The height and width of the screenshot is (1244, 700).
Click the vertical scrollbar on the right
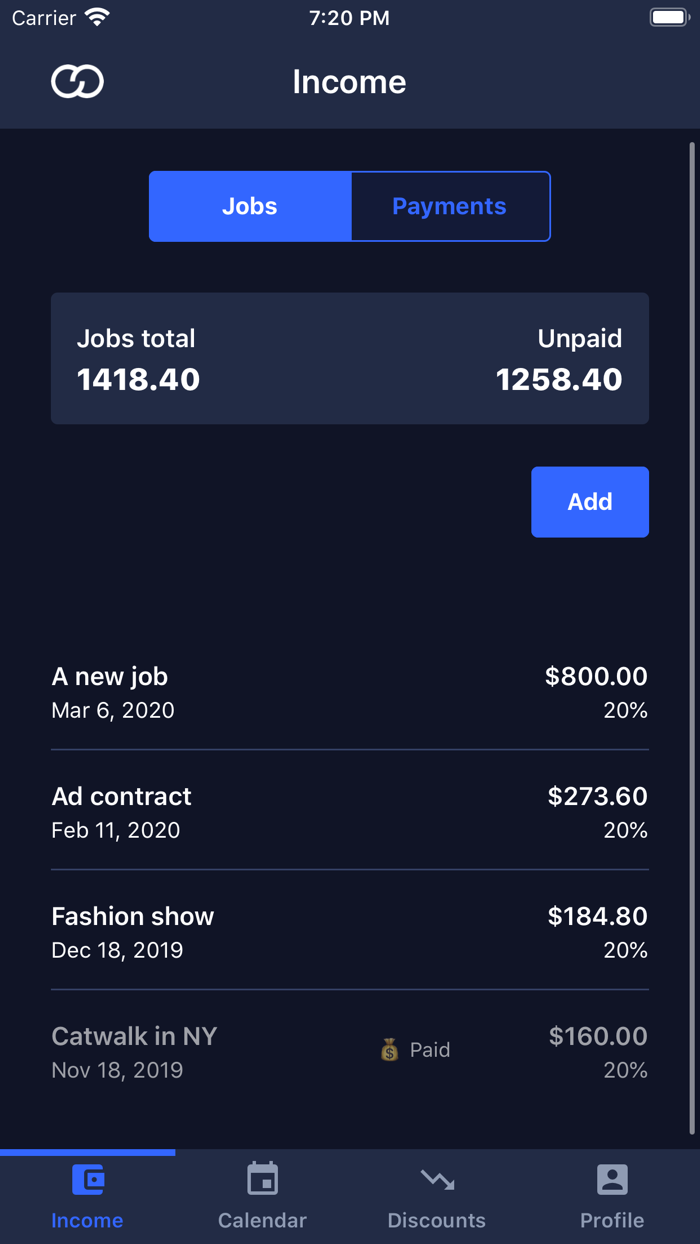coord(692,640)
